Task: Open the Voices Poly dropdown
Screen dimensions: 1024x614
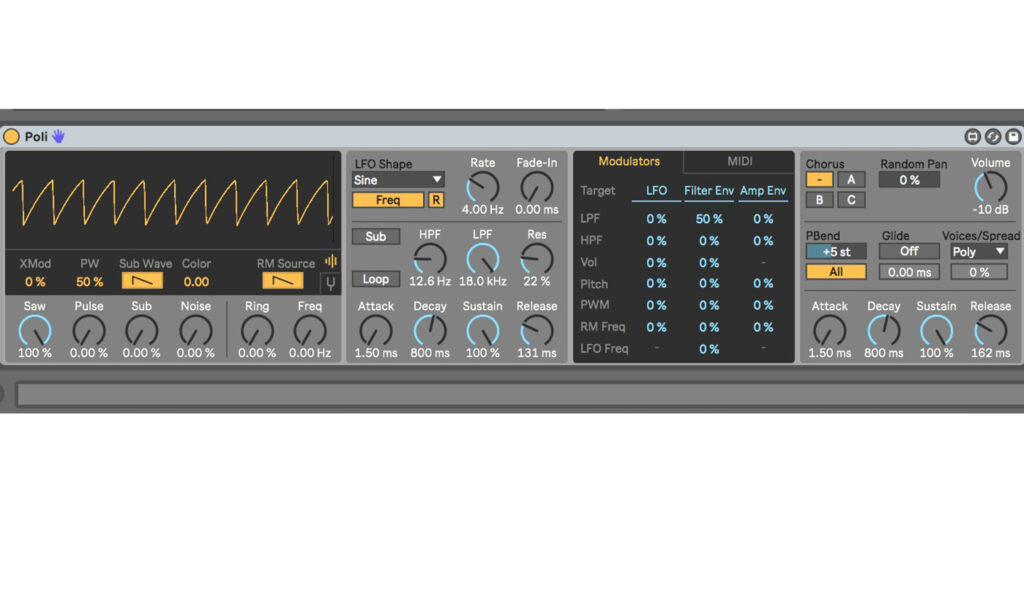Action: 978,251
